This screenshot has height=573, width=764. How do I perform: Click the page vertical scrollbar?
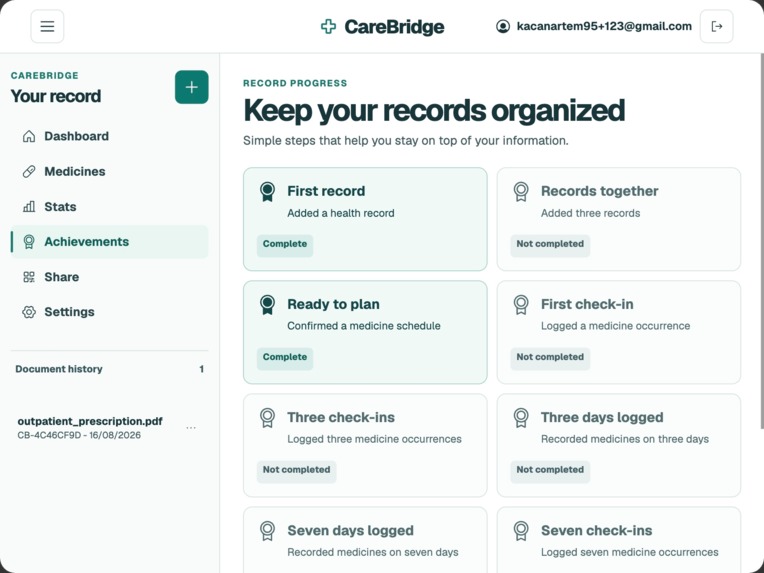tap(762, 241)
